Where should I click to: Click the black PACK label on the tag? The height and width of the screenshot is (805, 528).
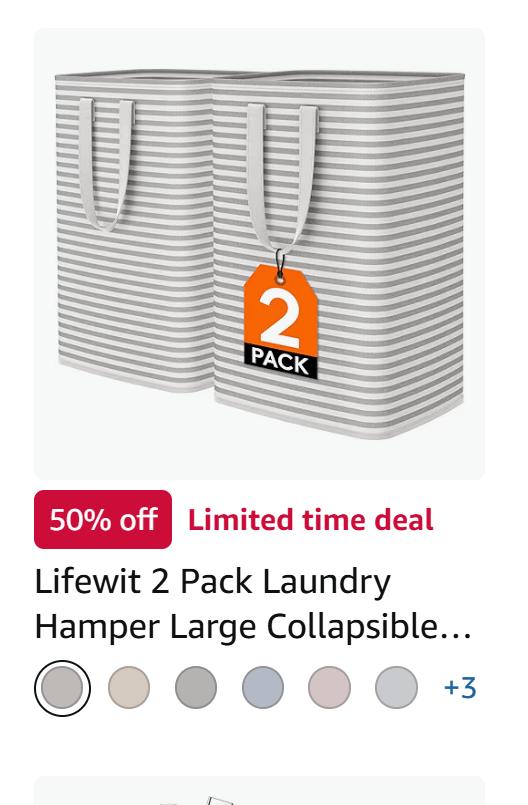[280, 362]
